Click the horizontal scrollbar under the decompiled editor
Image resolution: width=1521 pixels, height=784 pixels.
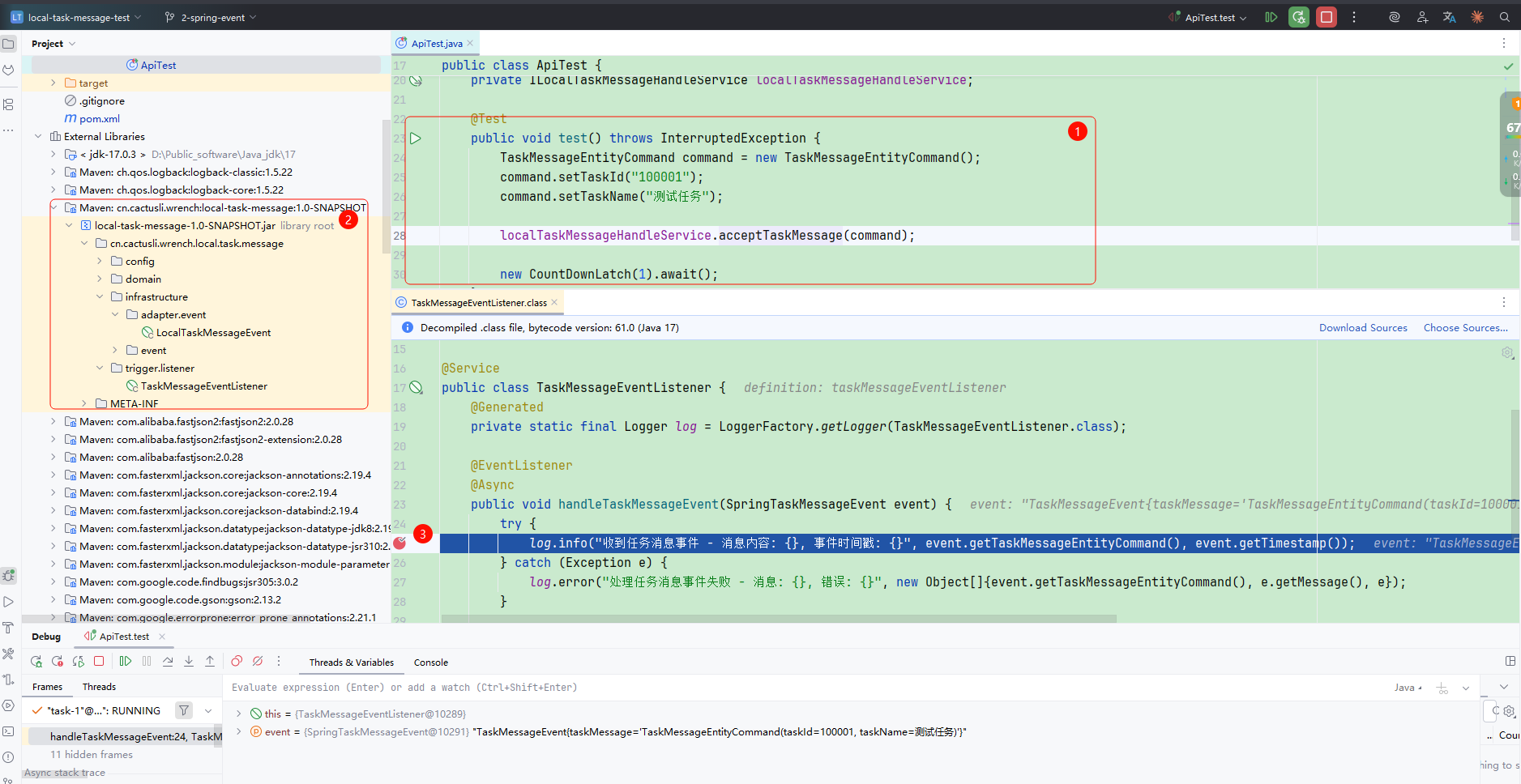778,619
